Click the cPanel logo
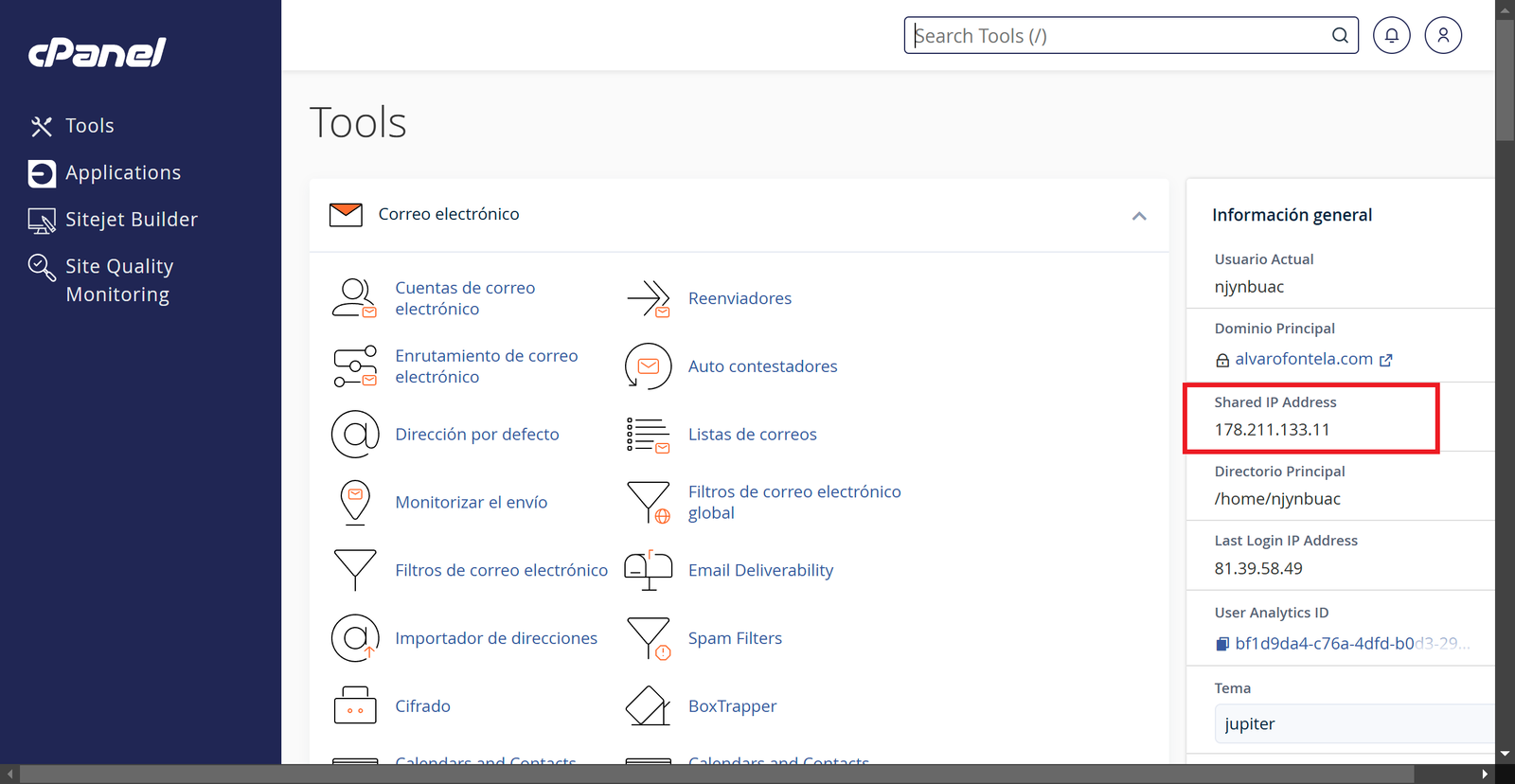This screenshot has width=1515, height=784. pos(98,52)
